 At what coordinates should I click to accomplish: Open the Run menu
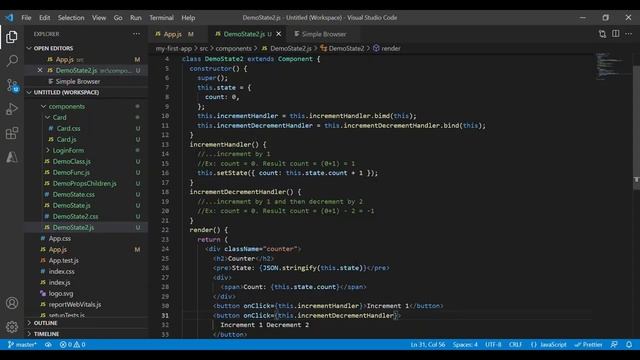(x=136, y=18)
